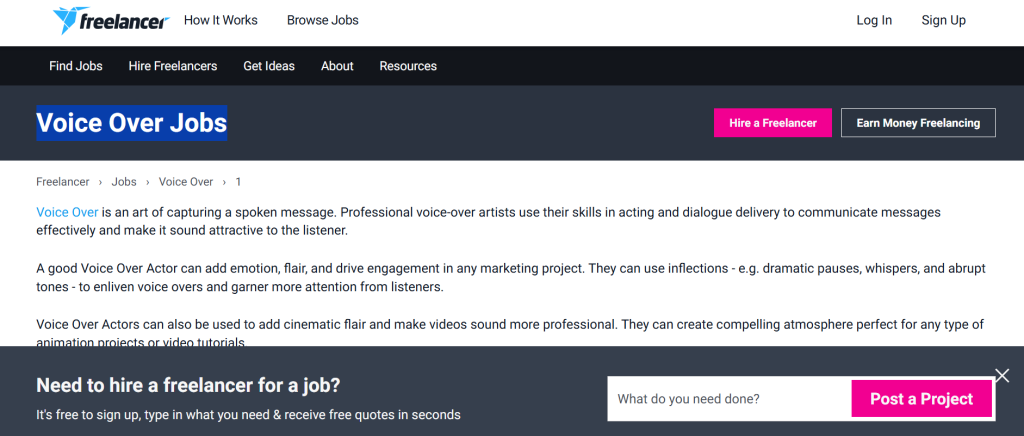Expand the Get Ideas menu
1024x436 pixels.
(x=269, y=66)
